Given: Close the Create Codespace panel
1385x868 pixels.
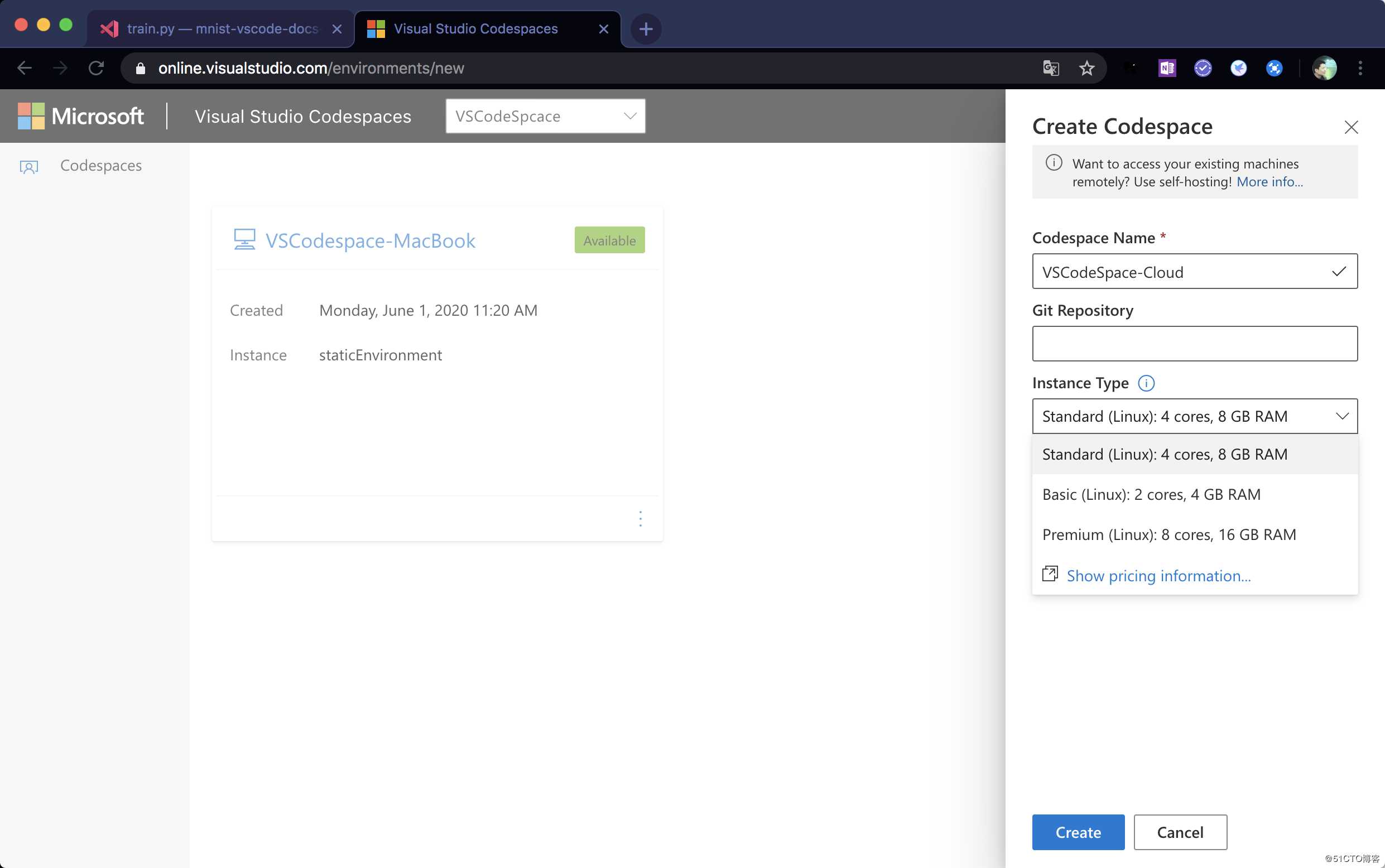Looking at the screenshot, I should pyautogui.click(x=1351, y=127).
